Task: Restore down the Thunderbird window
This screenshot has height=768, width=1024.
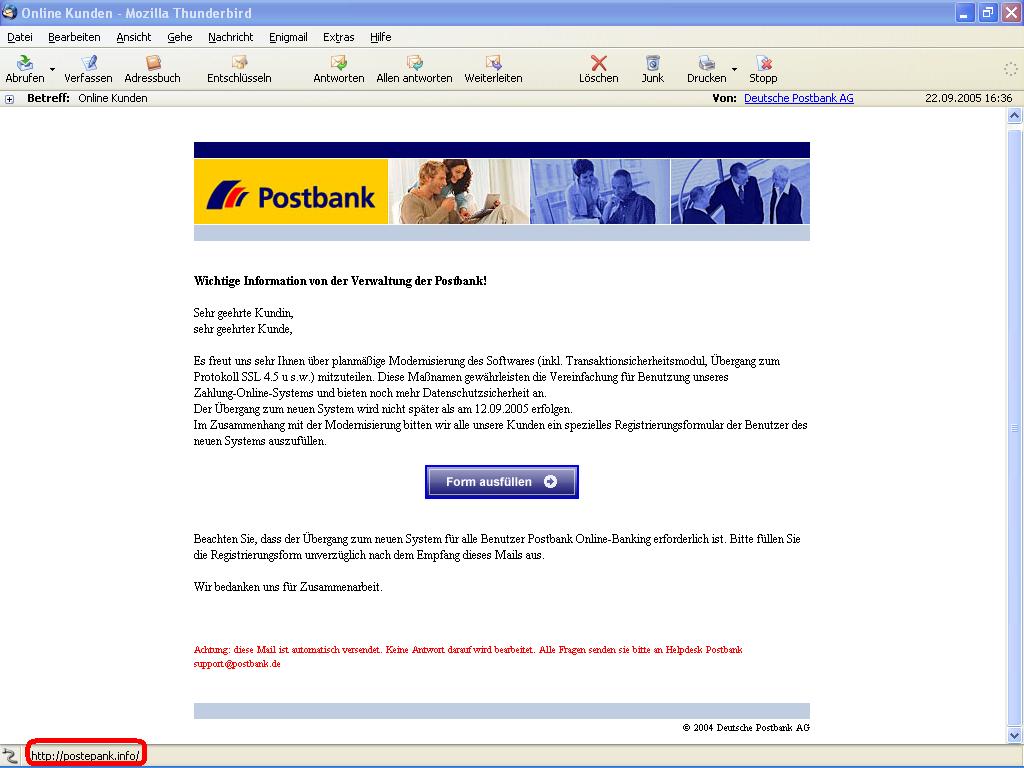Action: point(988,12)
